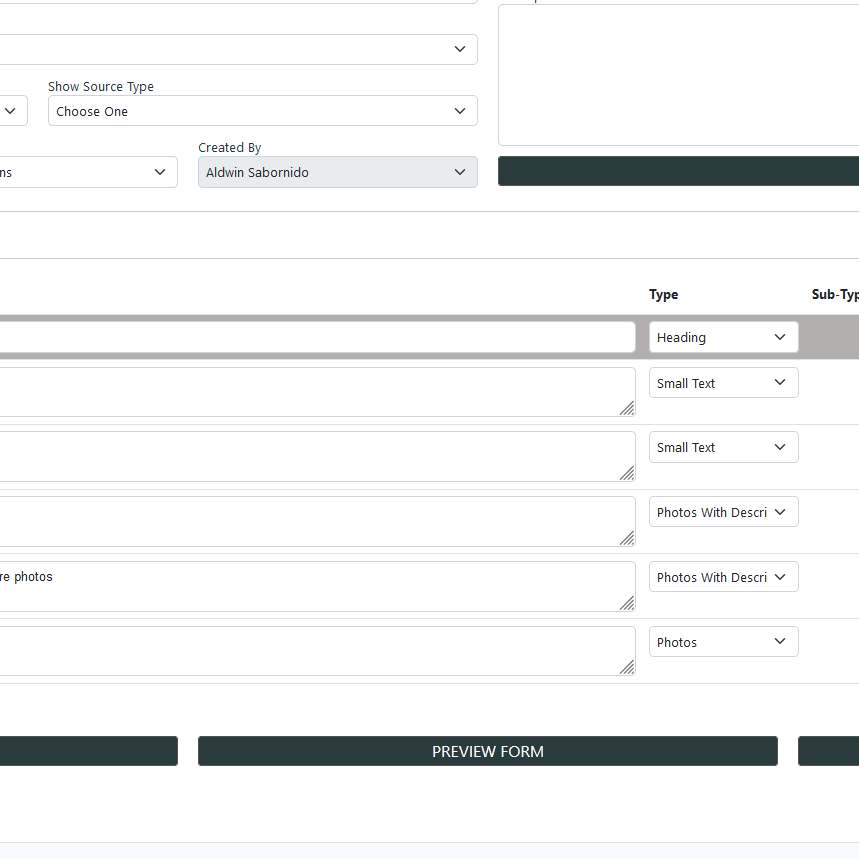This screenshot has height=858, width=859.
Task: Expand the Heading type dropdown
Action: click(723, 337)
